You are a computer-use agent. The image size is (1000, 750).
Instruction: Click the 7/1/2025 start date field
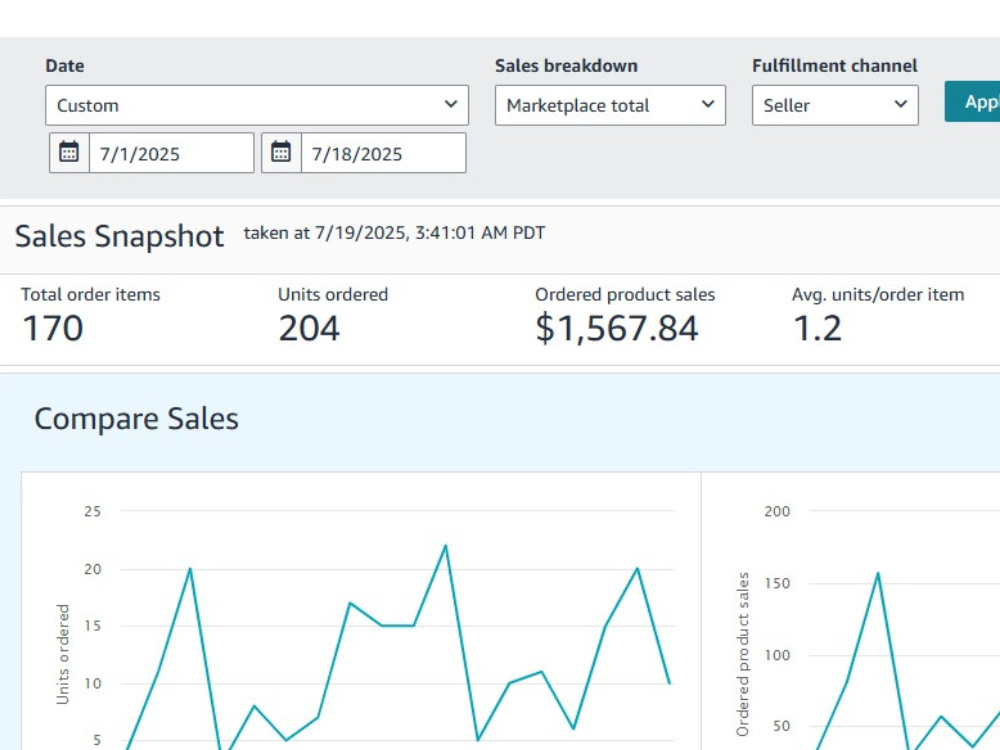click(x=171, y=153)
